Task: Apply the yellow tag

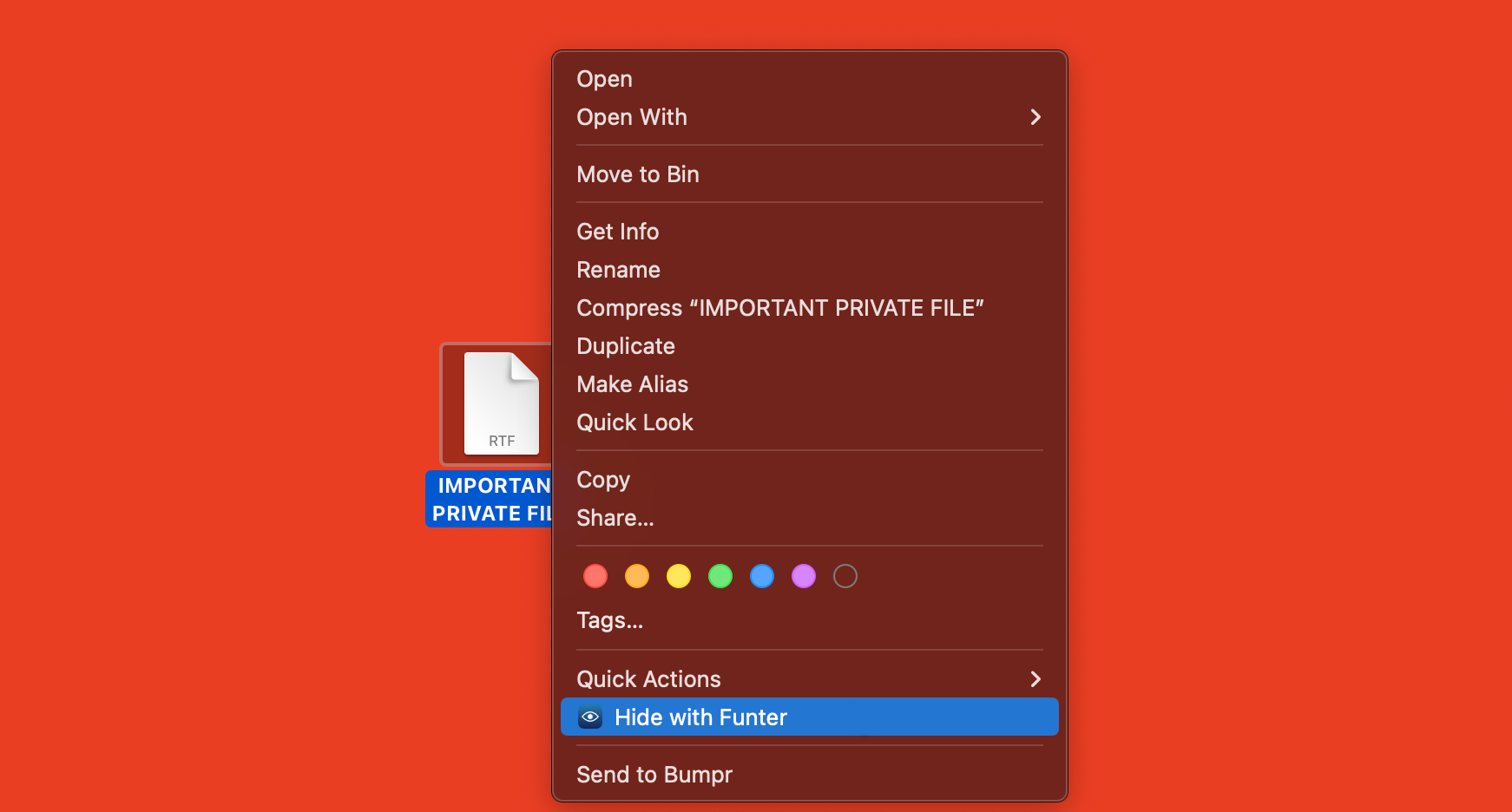Action: (679, 575)
